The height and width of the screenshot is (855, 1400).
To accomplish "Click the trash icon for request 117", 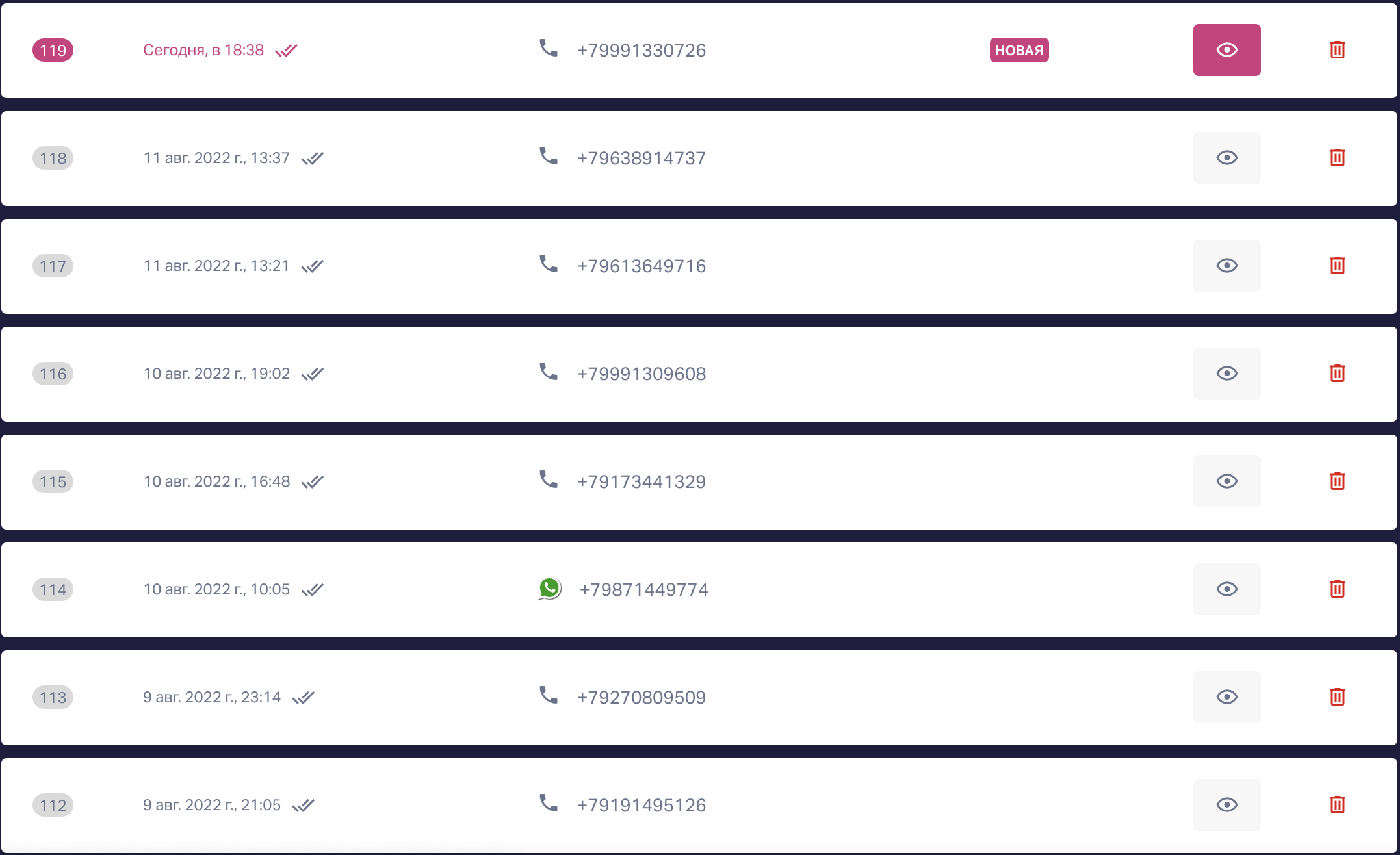I will tap(1337, 266).
